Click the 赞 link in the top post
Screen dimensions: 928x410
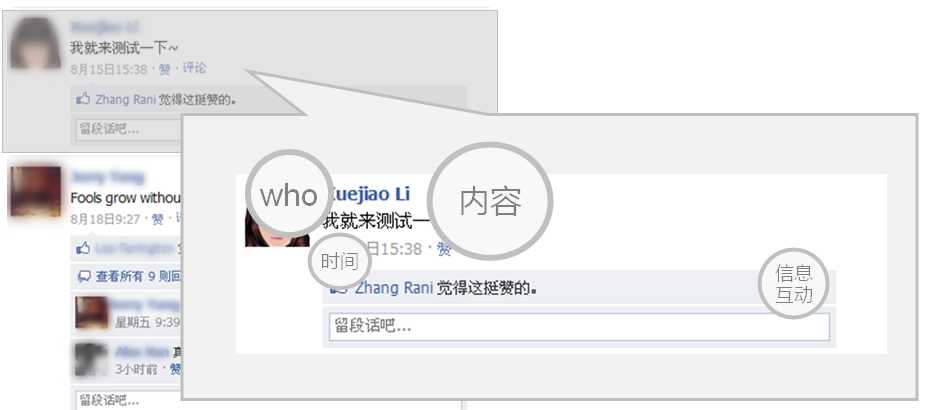(165, 69)
